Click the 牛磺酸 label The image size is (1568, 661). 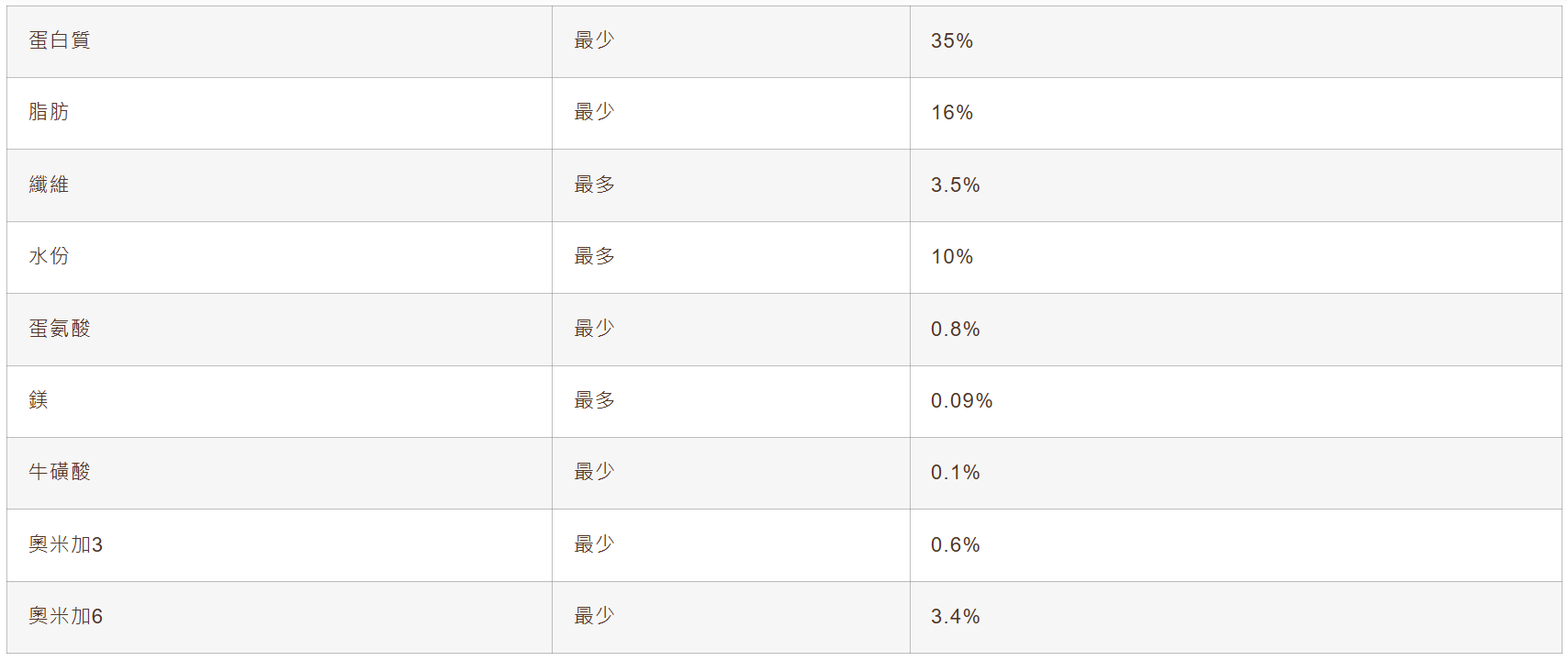point(60,472)
